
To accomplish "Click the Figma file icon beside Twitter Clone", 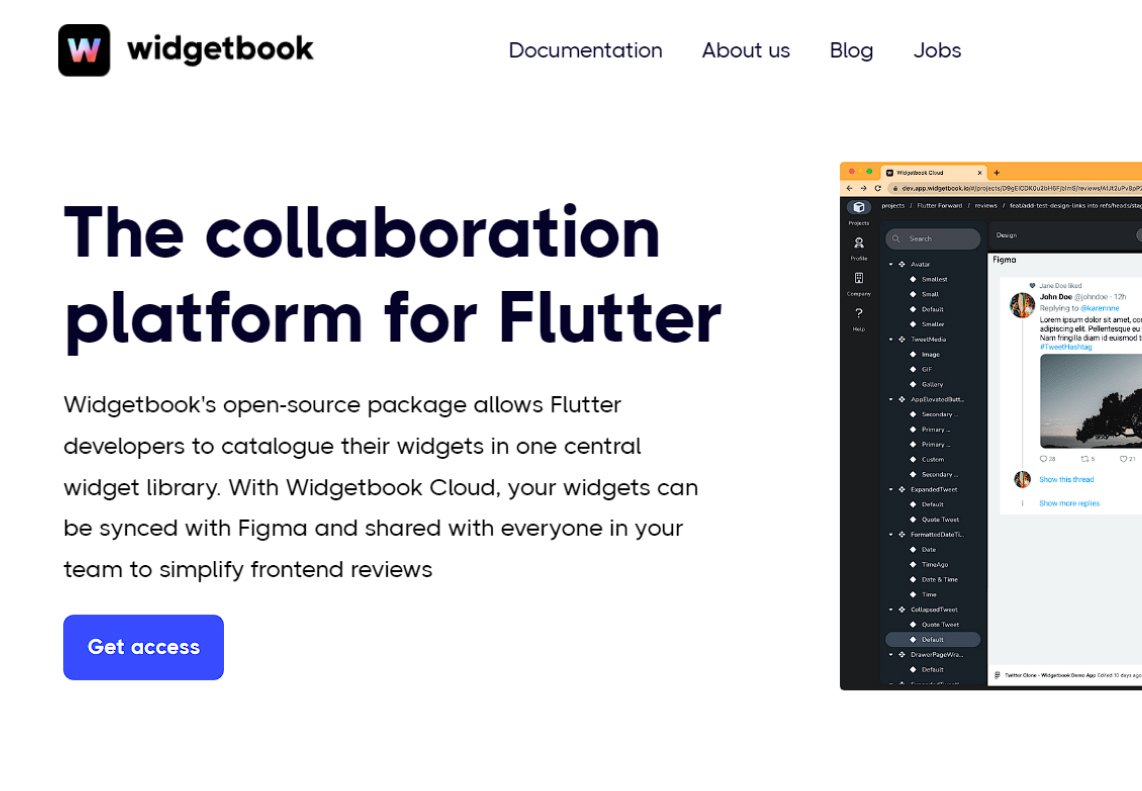I will (x=997, y=675).
